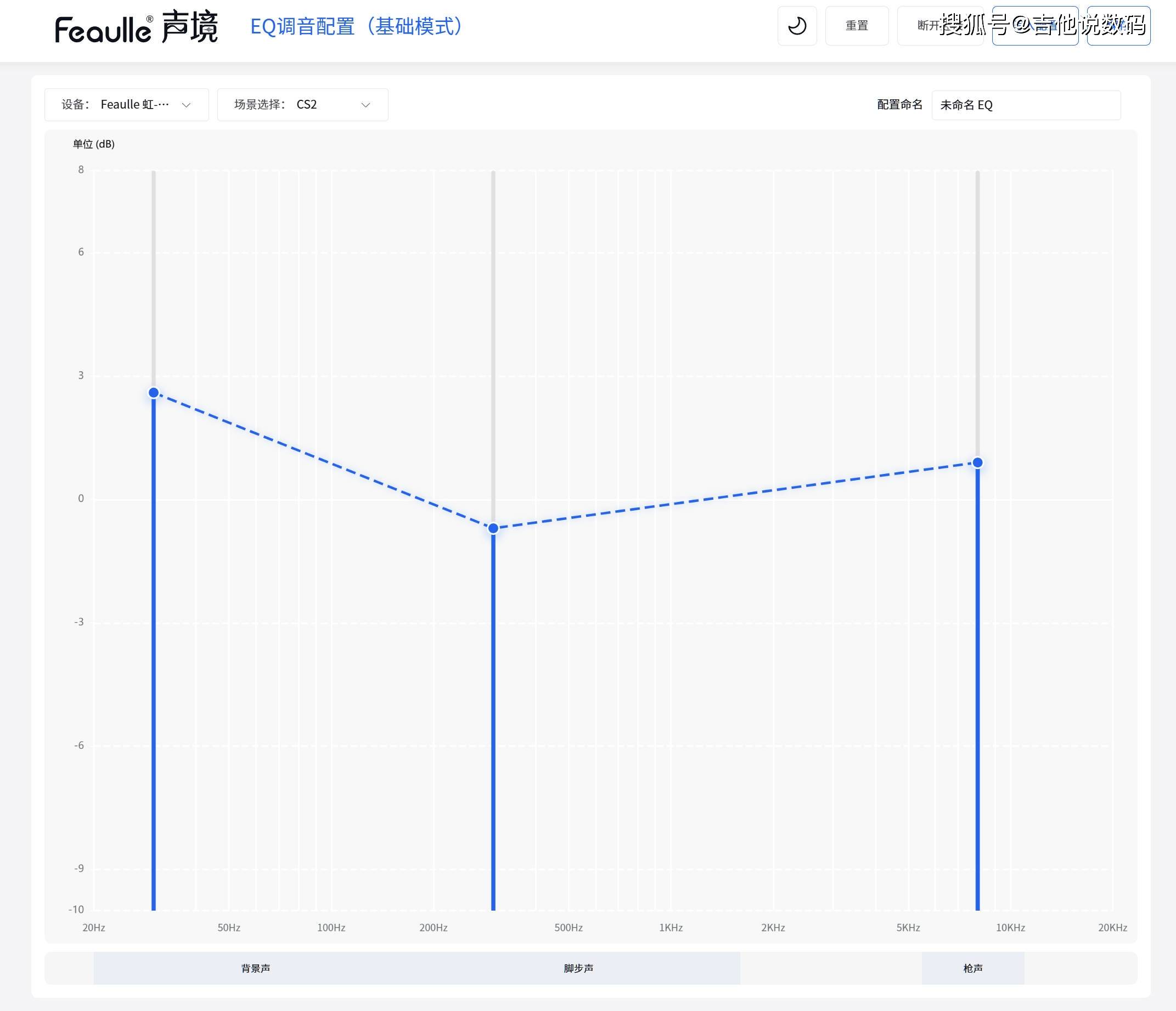Select the 枪声 frequency band

(973, 968)
